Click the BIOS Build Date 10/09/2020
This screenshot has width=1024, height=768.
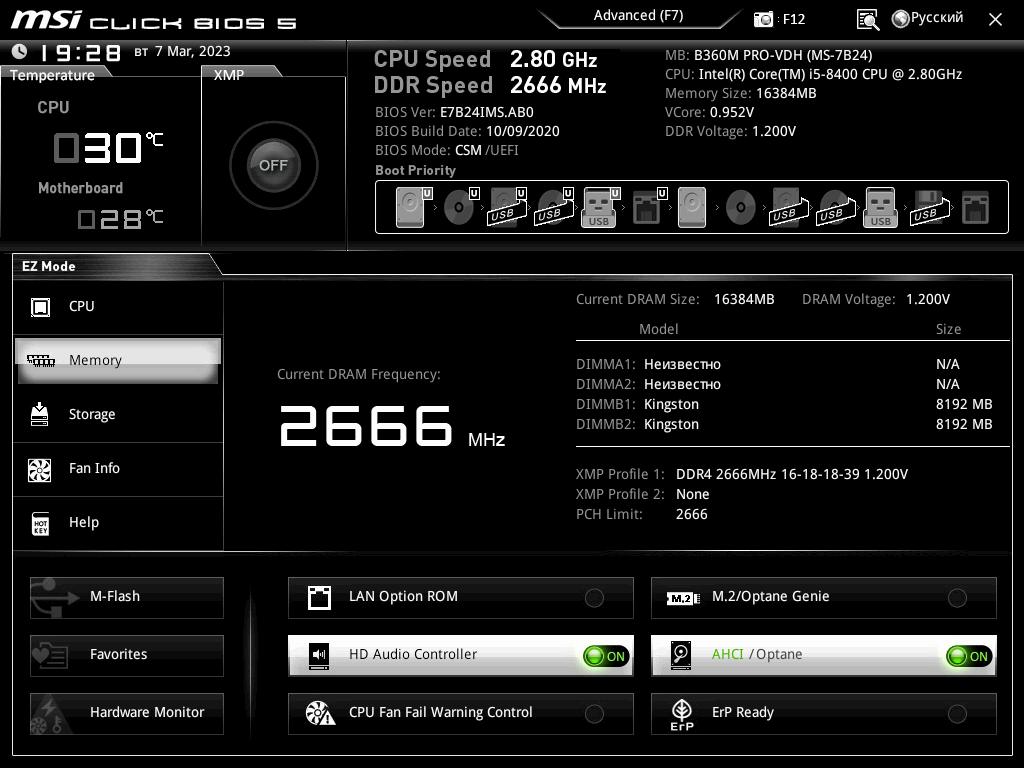tap(468, 131)
